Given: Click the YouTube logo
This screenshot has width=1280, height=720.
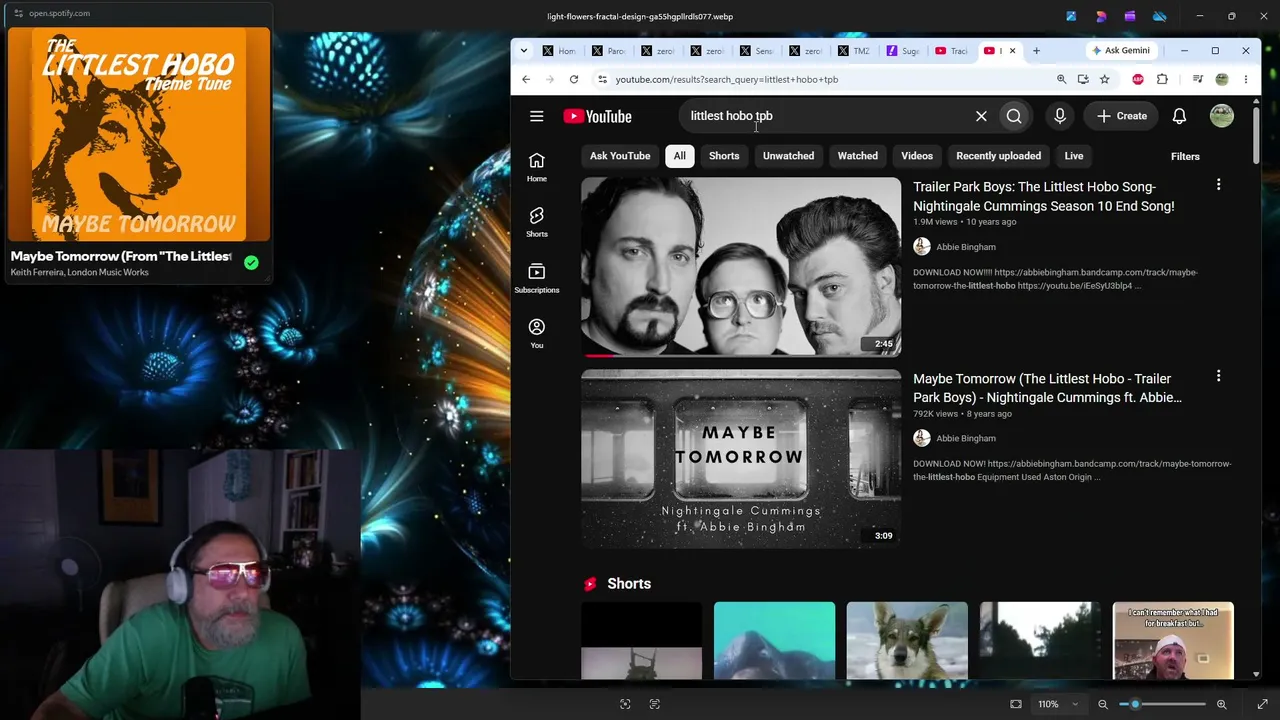Looking at the screenshot, I should (597, 116).
